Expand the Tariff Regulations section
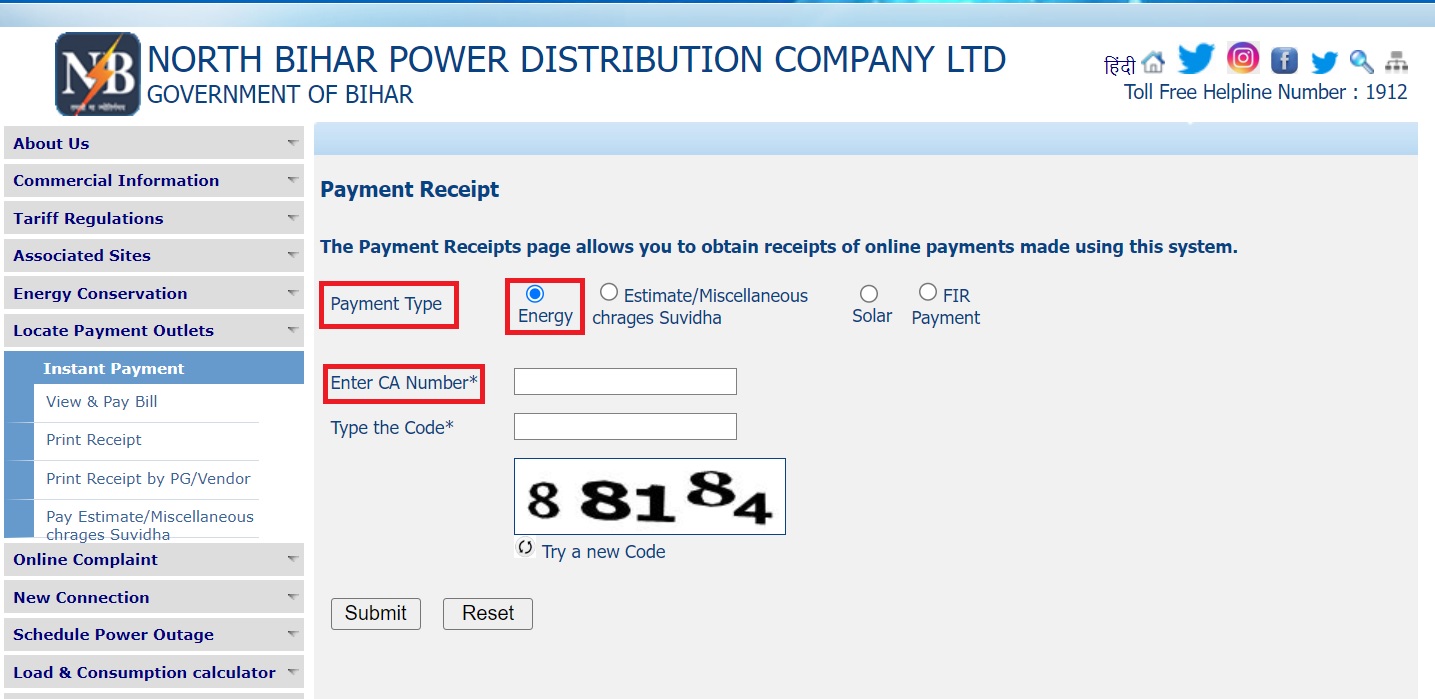 (87, 218)
